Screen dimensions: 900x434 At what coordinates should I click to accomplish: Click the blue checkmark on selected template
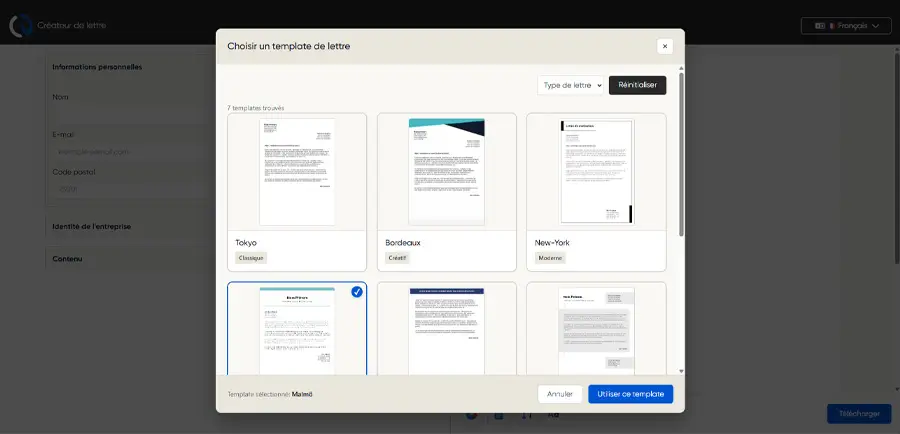357,292
